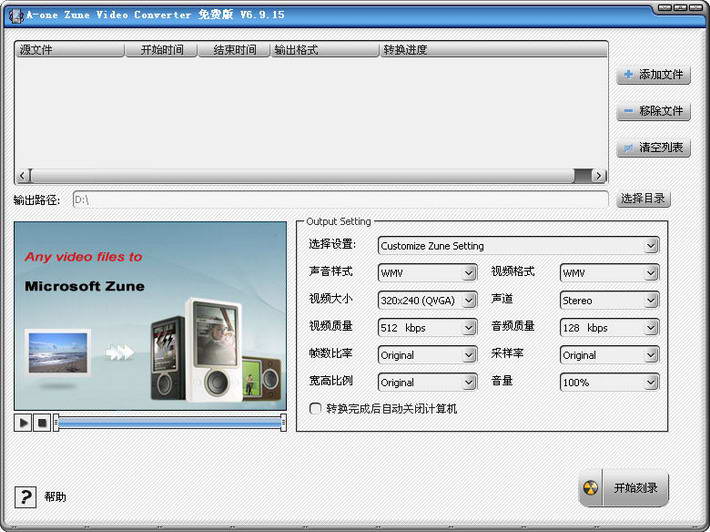Click the 源文件 column header
Image resolution: width=710 pixels, height=532 pixels.
(x=70, y=50)
